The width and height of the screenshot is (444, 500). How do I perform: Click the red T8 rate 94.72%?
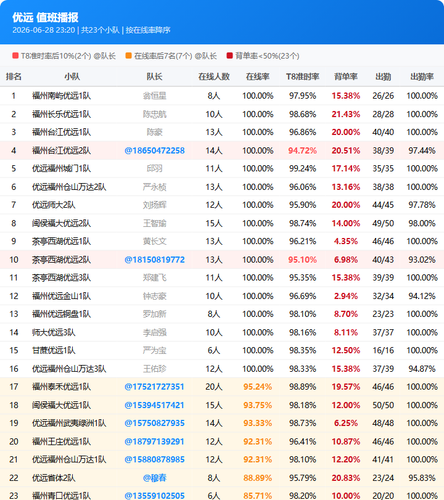coord(303,151)
